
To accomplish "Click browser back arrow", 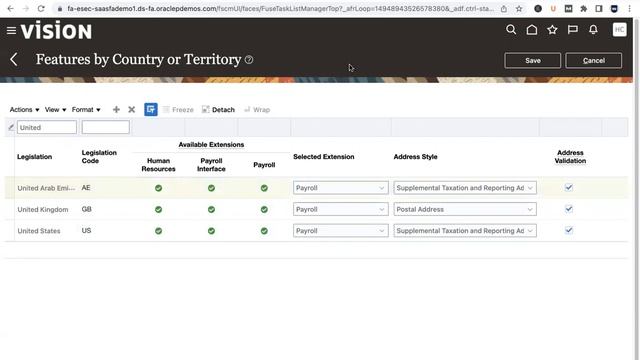I will point(10,9).
